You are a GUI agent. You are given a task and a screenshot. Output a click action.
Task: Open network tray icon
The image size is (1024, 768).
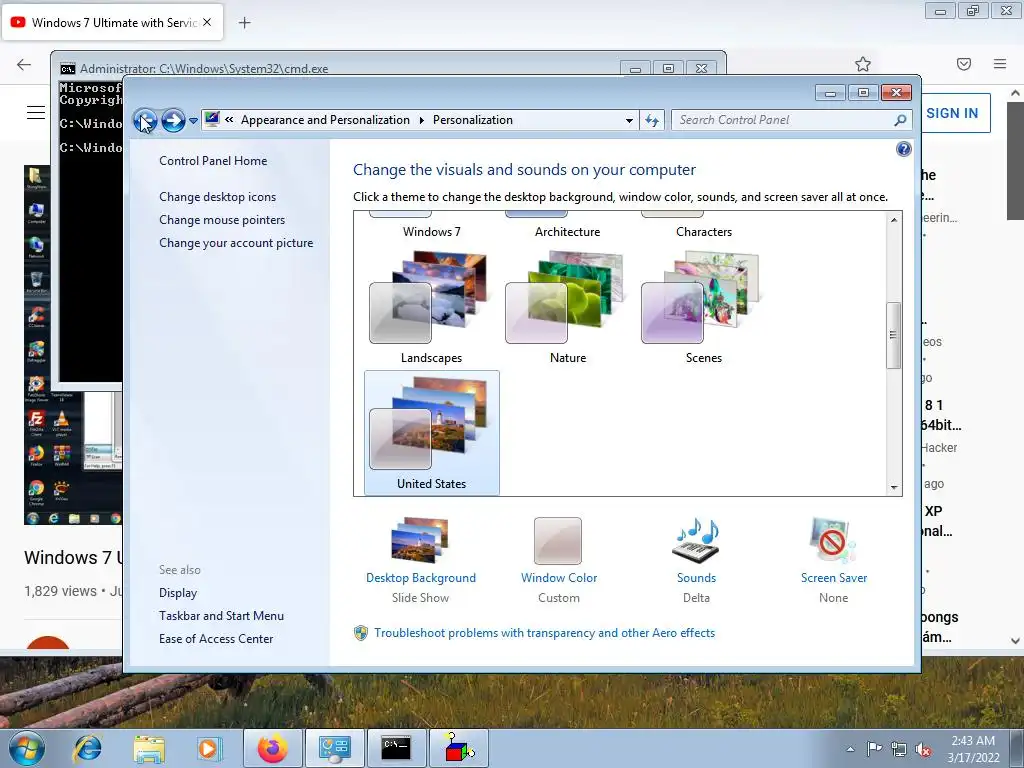pos(899,749)
